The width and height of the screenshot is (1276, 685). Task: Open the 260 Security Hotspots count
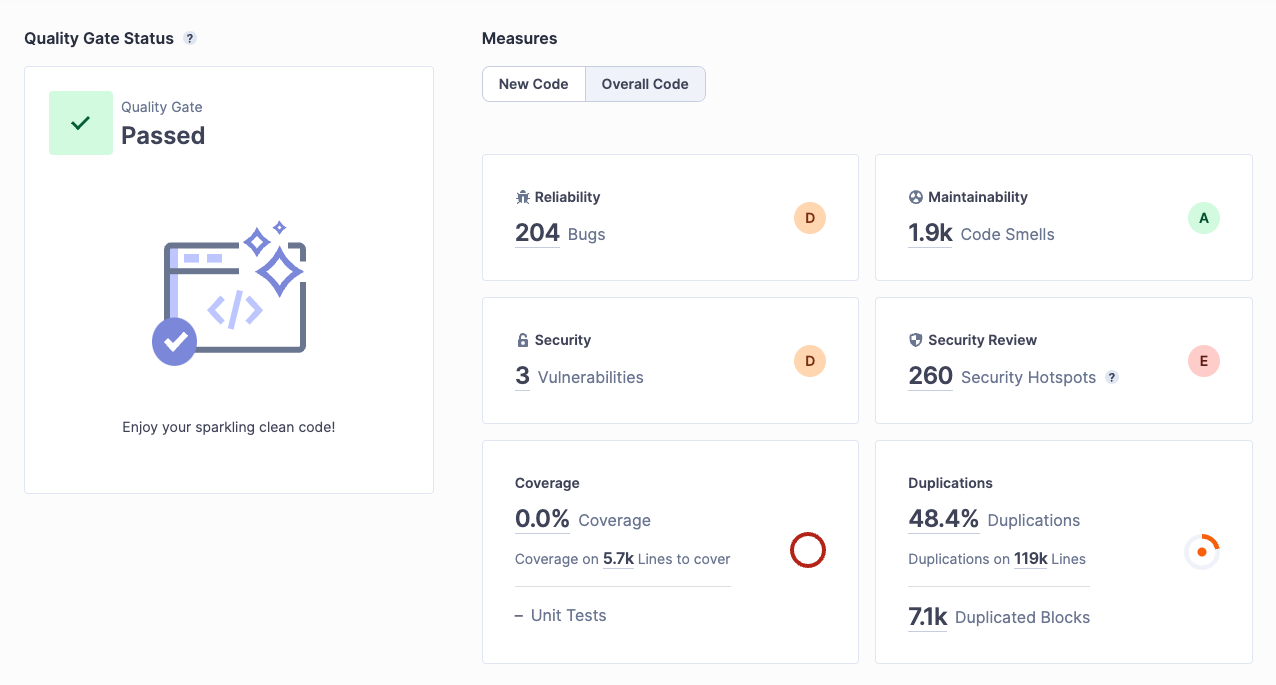click(930, 376)
